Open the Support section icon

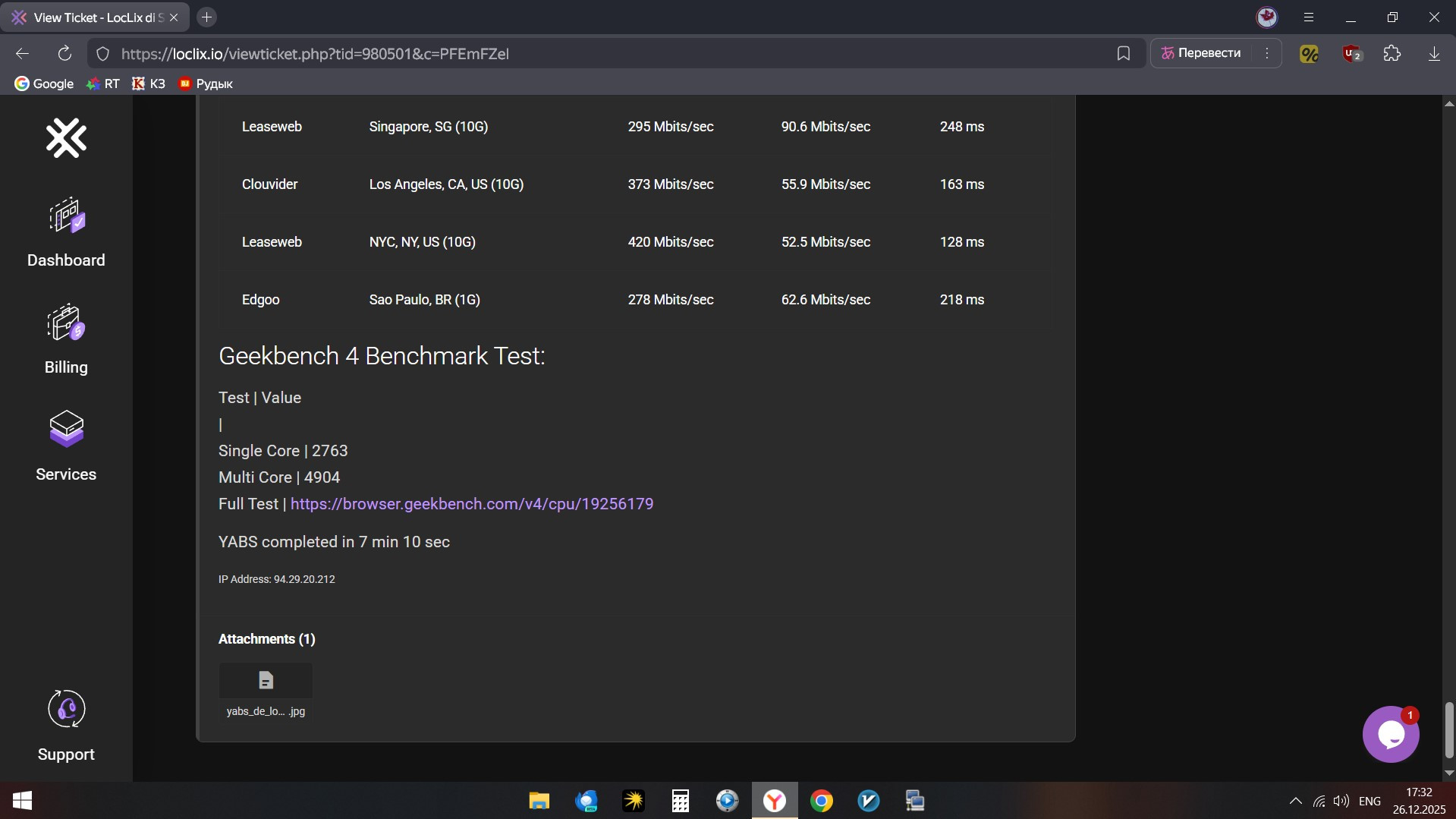point(67,709)
